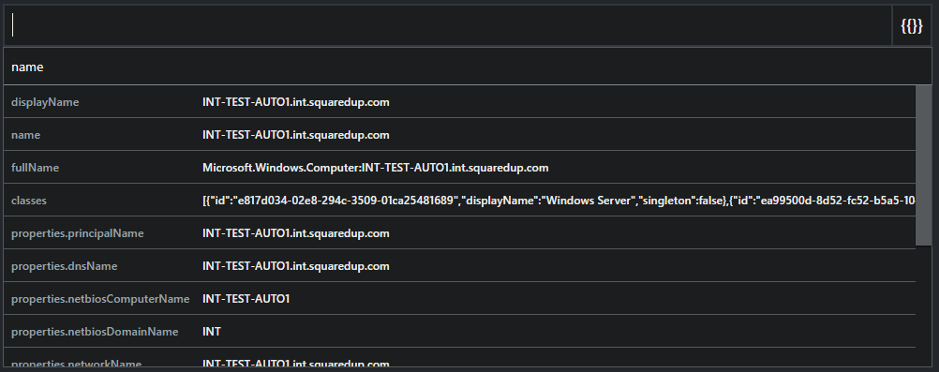Click the dnsName value text
Viewport: 939px width, 372px height.
296,266
